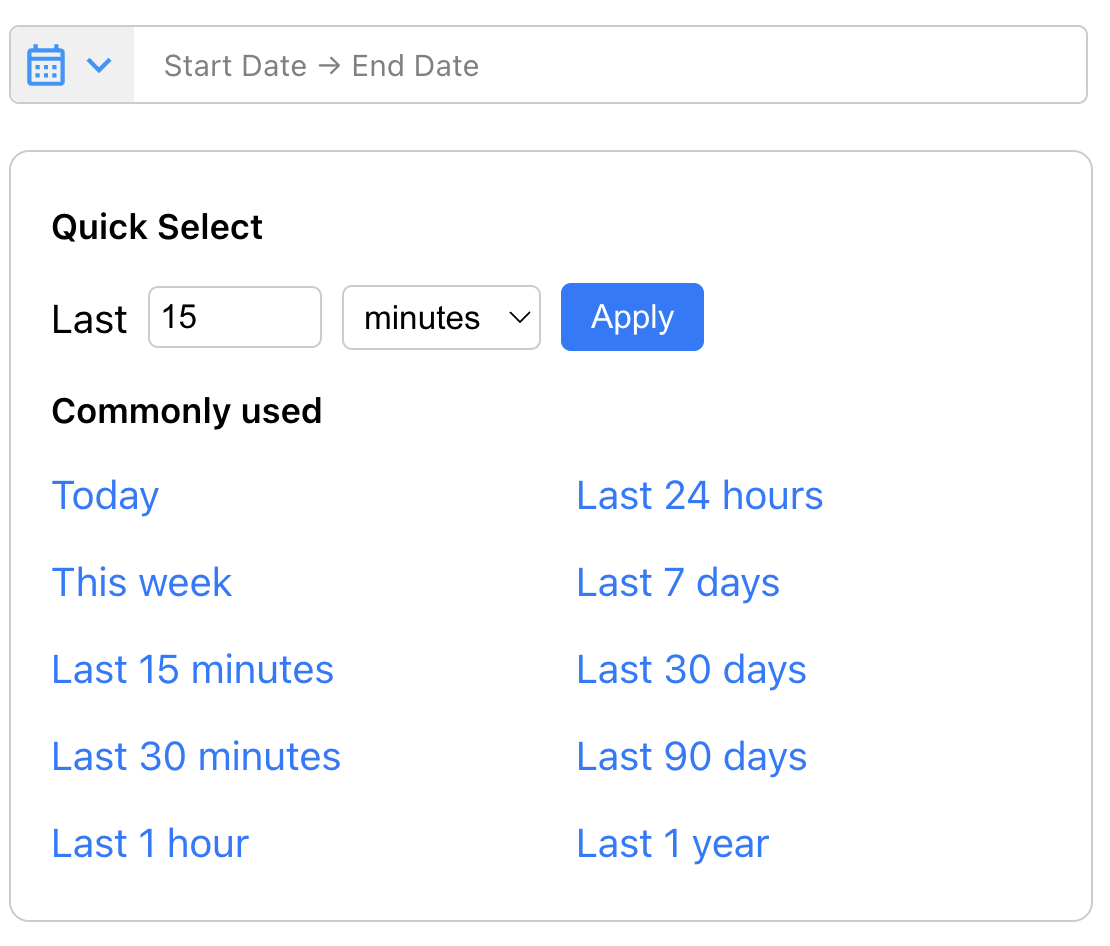1110x946 pixels.
Task: Click the Commonly used heading
Action: [x=186, y=411]
